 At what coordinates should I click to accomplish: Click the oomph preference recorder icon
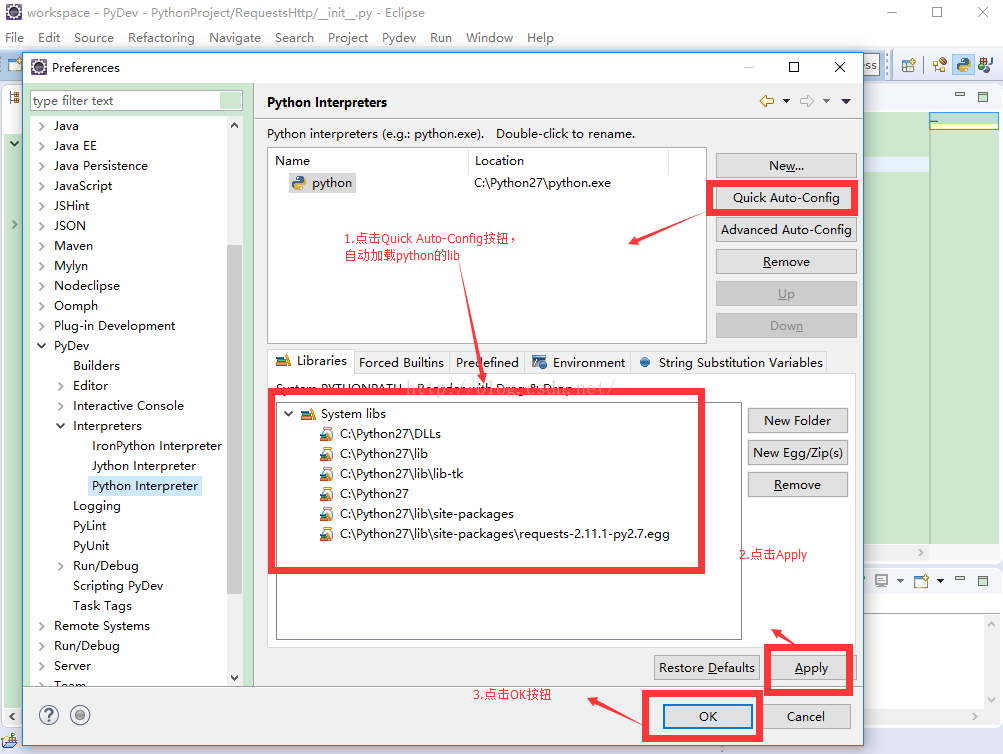(x=80, y=715)
